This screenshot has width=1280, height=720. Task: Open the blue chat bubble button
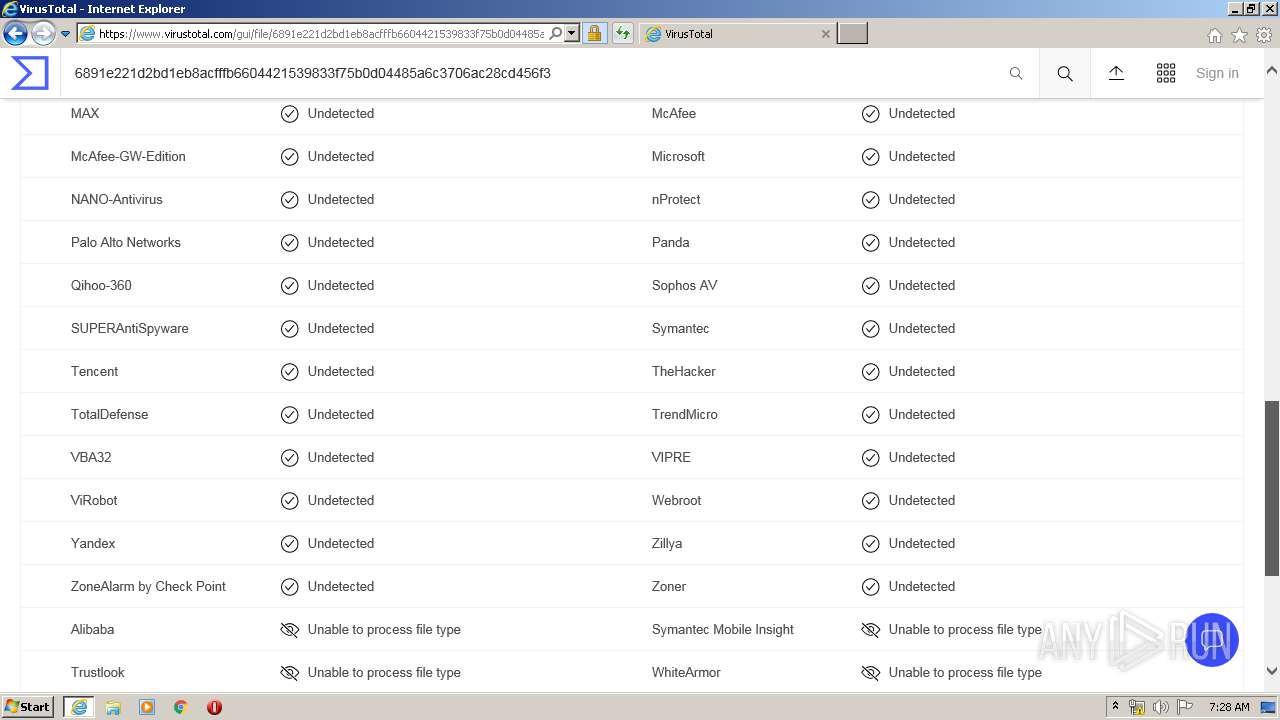coord(1211,640)
